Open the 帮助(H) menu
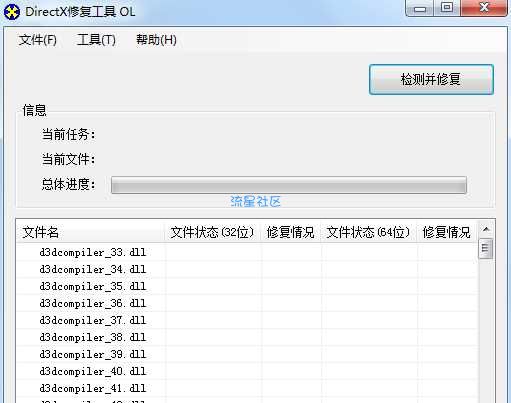Image resolution: width=511 pixels, height=403 pixels. 156,40
